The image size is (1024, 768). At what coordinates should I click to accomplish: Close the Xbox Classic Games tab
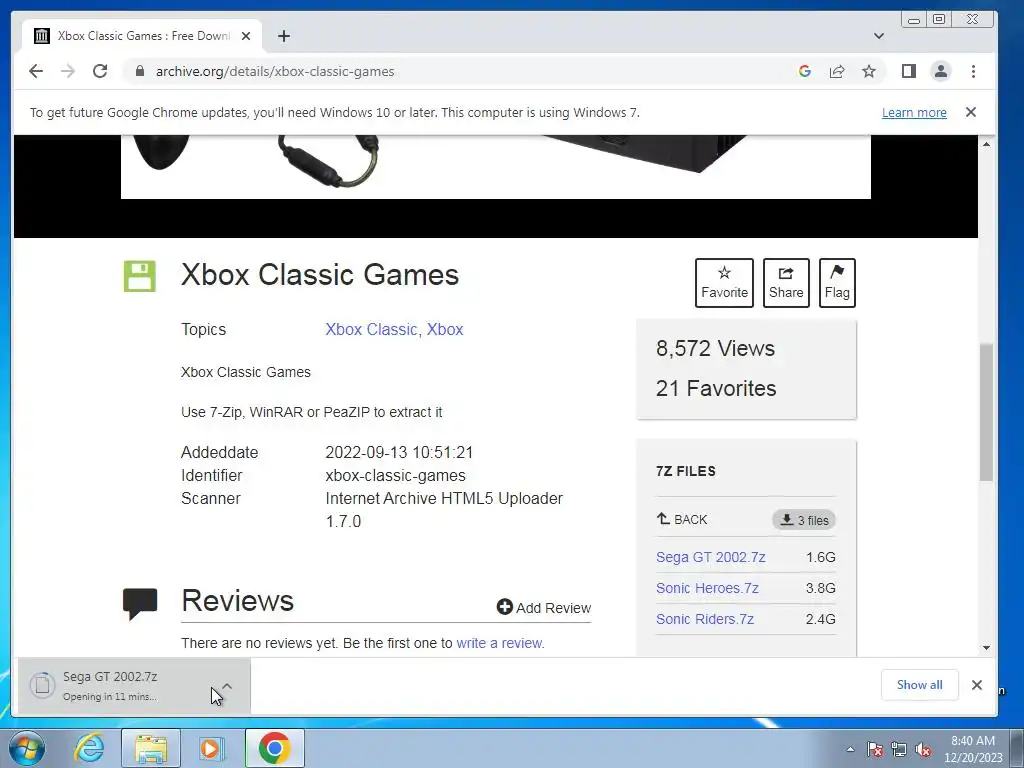(246, 36)
